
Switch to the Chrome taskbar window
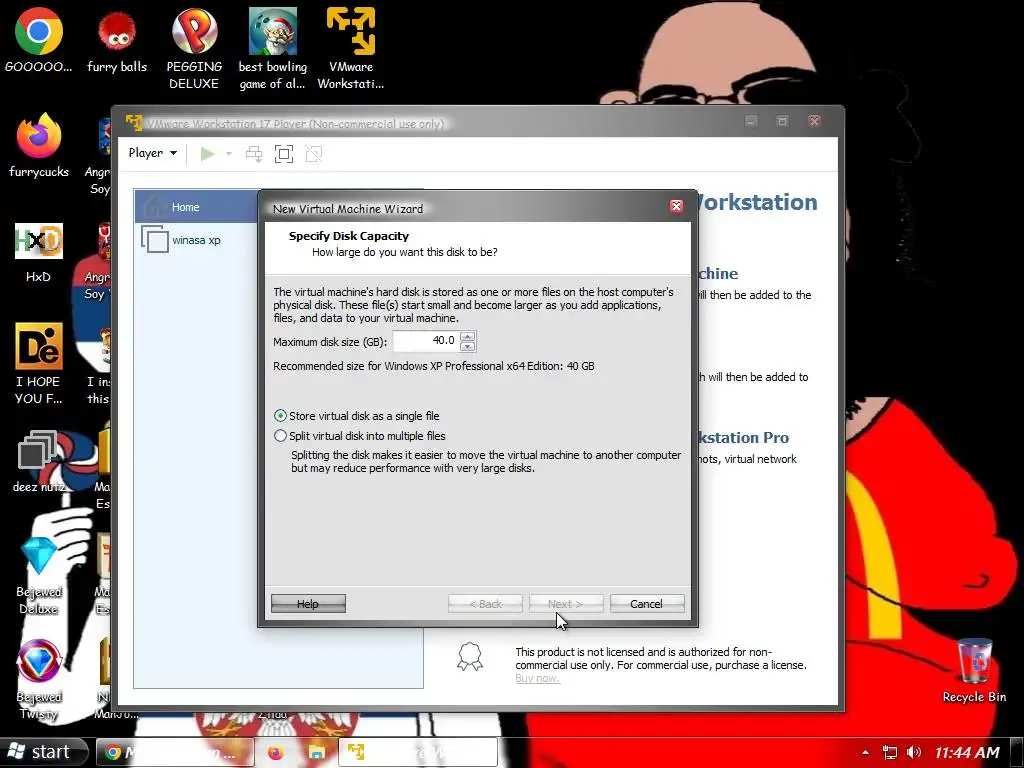(x=175, y=752)
